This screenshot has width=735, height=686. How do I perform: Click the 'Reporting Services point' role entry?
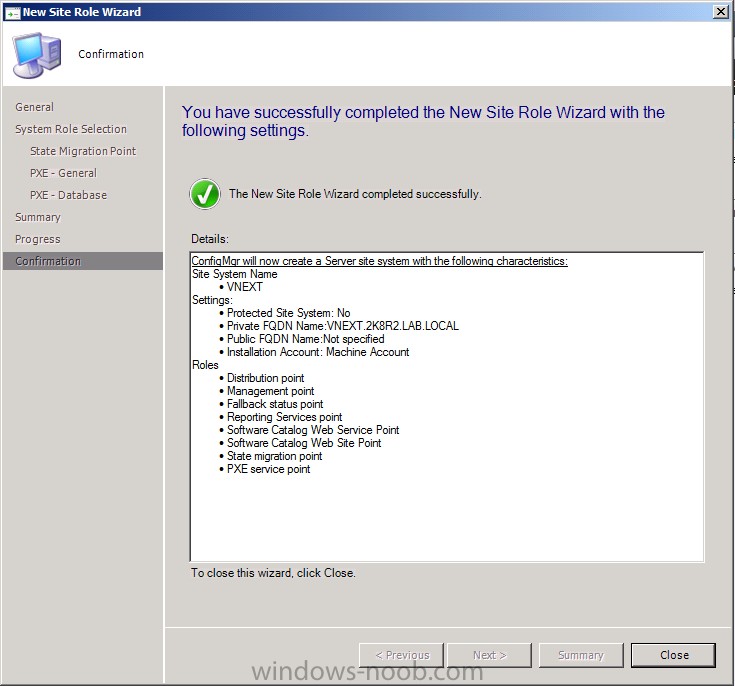tap(285, 417)
